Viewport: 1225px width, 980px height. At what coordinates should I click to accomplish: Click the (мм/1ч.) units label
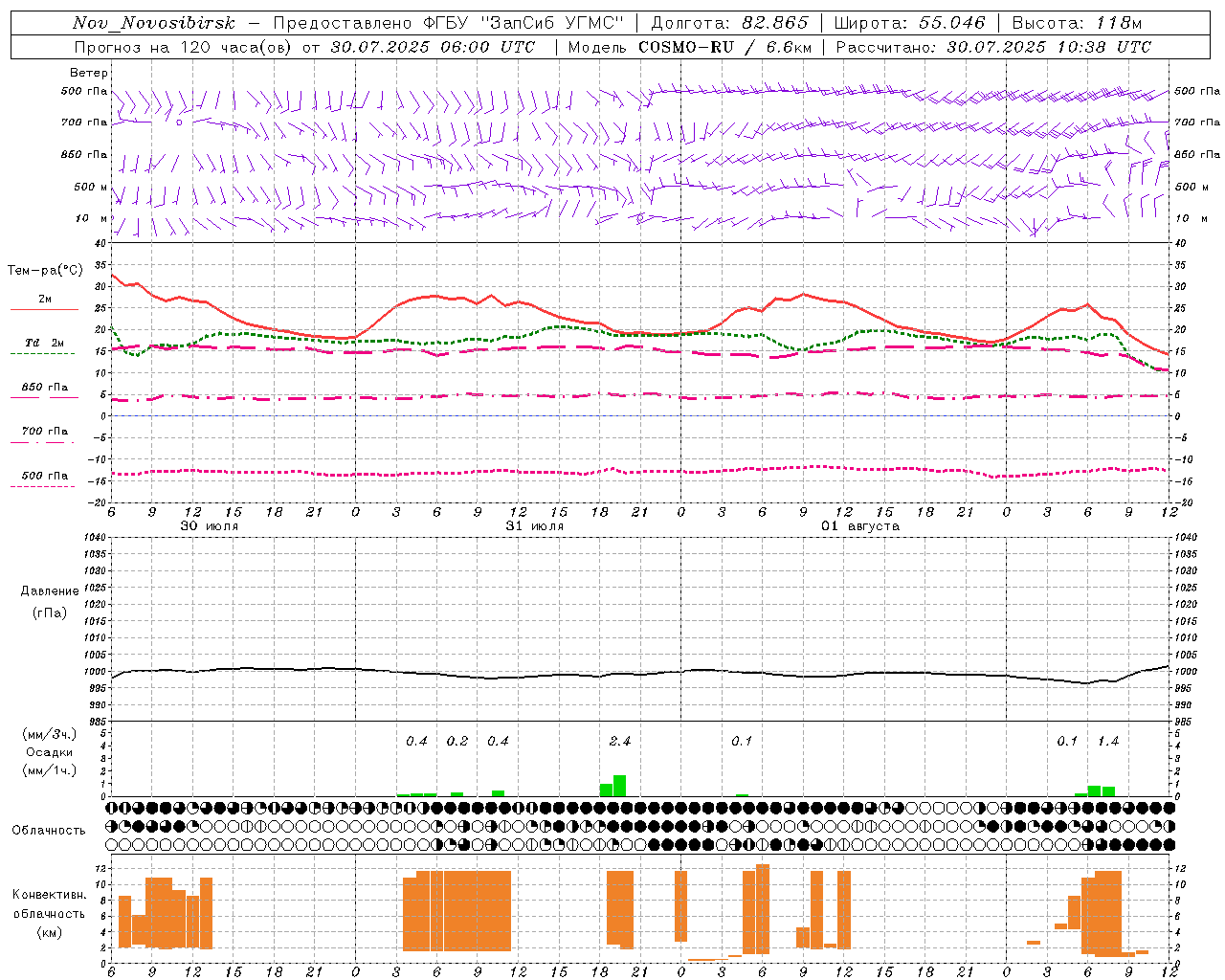pos(50,769)
